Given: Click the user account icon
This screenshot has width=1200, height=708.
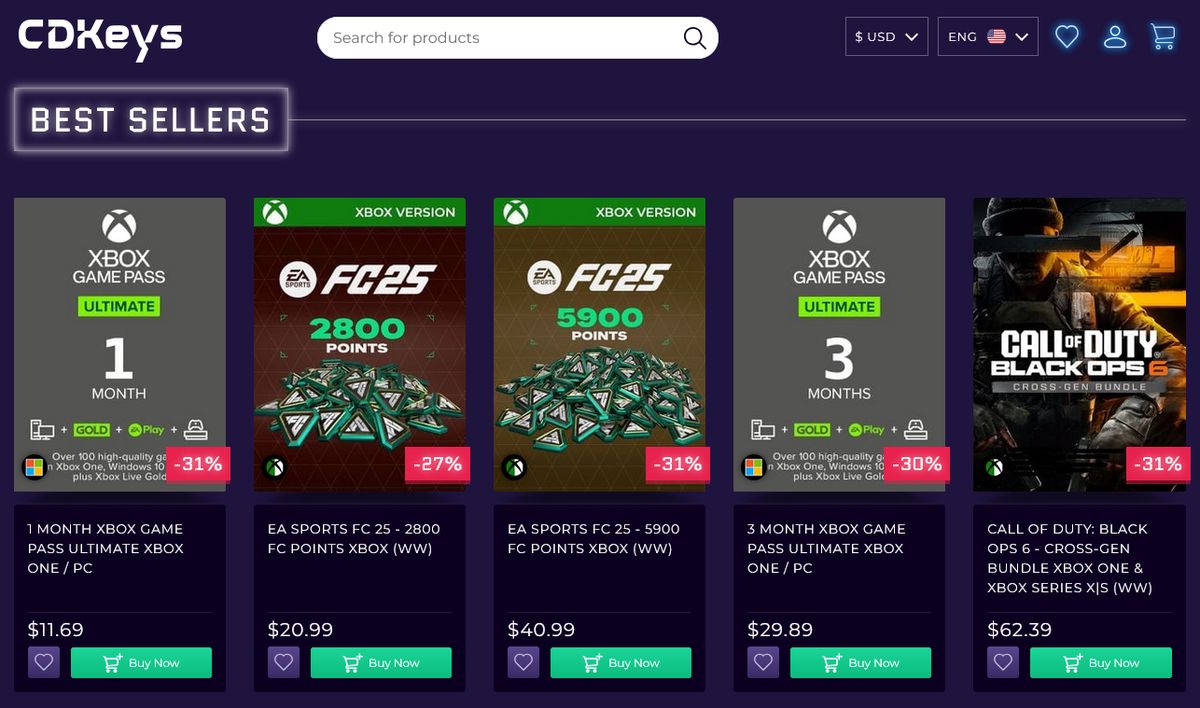Looking at the screenshot, I should point(1114,36).
